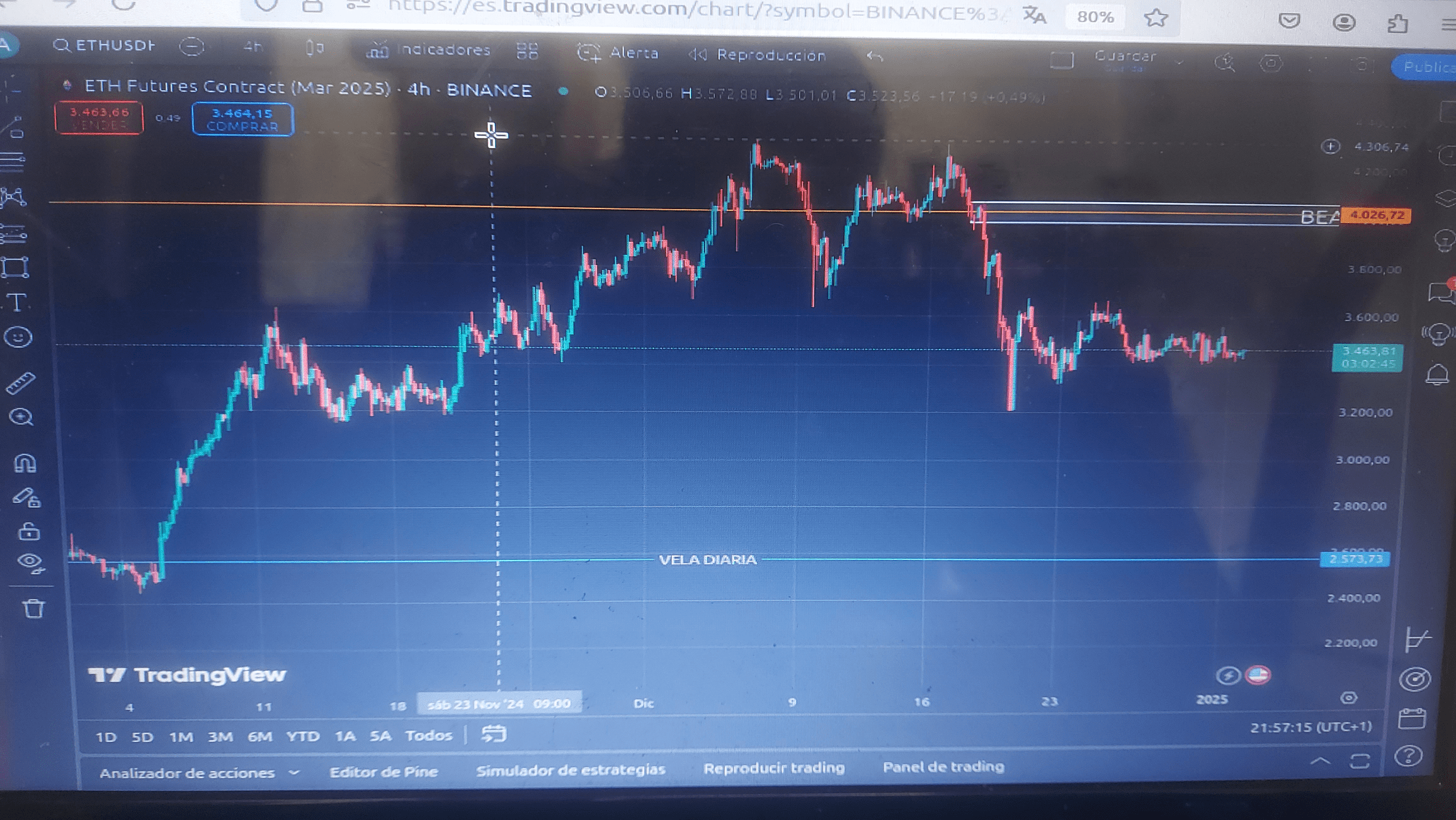
Task: Select the 6M time range
Action: point(259,736)
